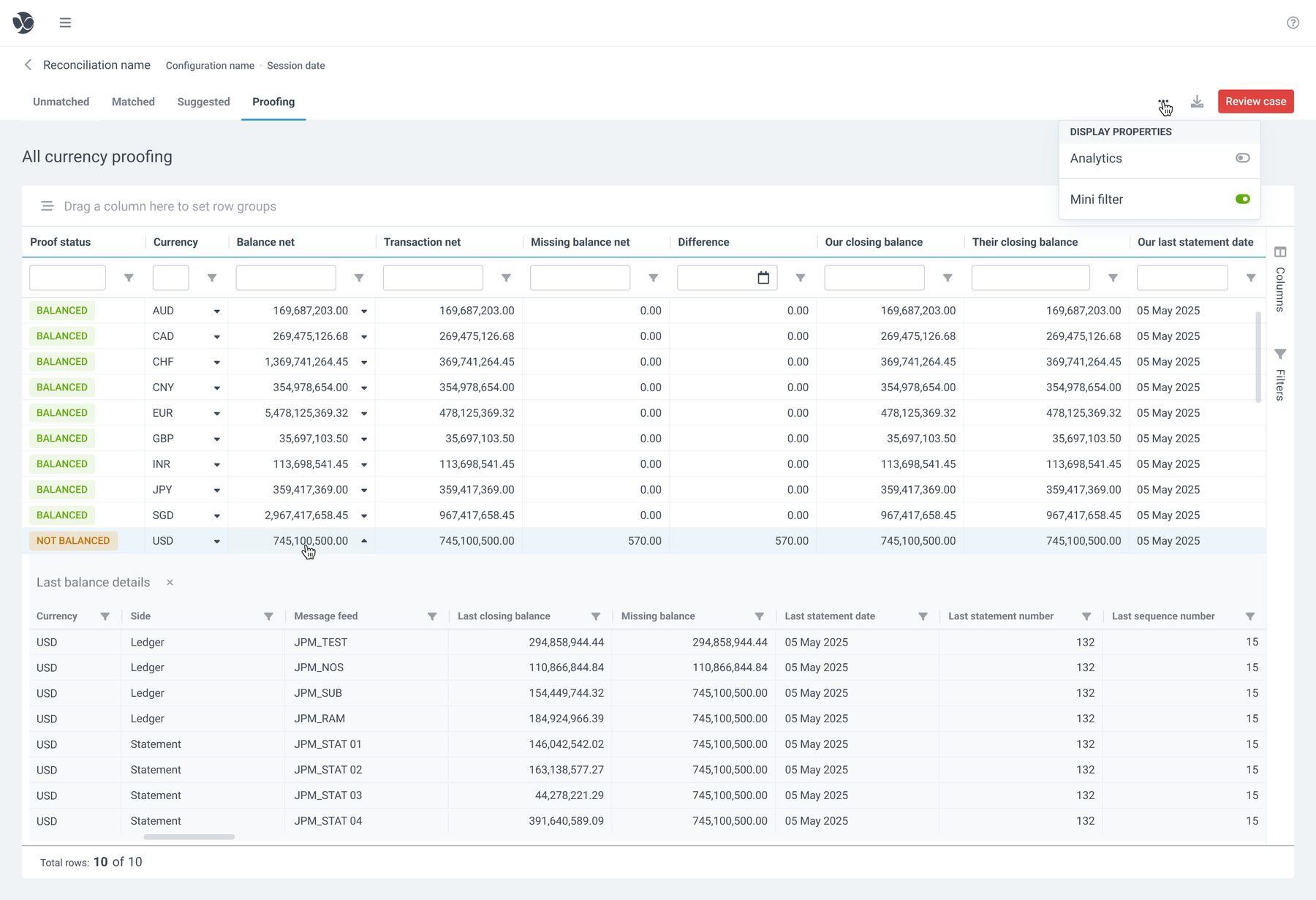
Task: Expand balance net details for CAD row
Action: (x=364, y=337)
